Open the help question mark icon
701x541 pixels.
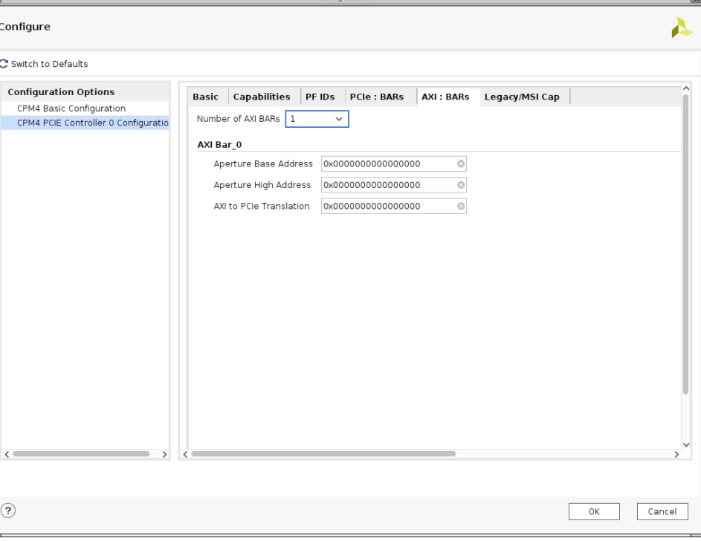pyautogui.click(x=8, y=510)
